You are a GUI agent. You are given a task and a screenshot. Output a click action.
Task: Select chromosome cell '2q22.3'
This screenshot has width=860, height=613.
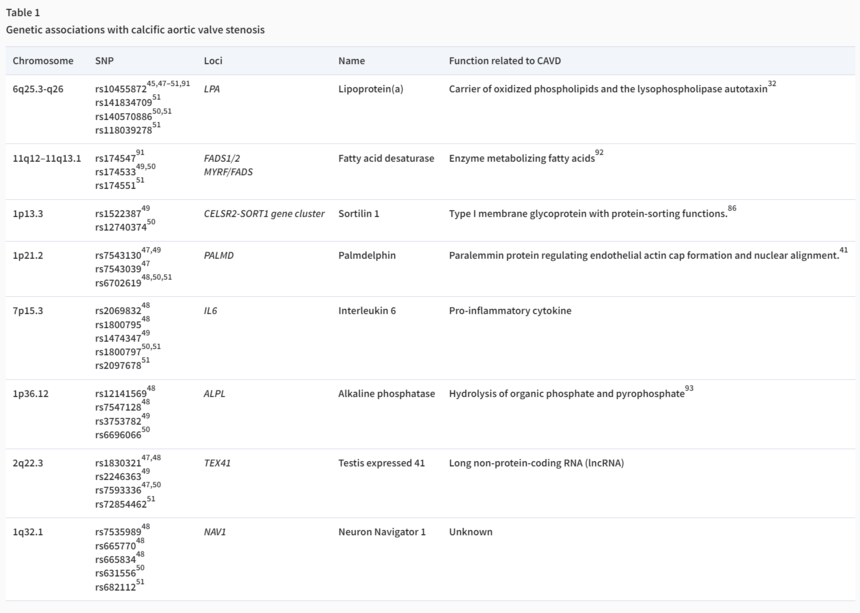point(27,463)
